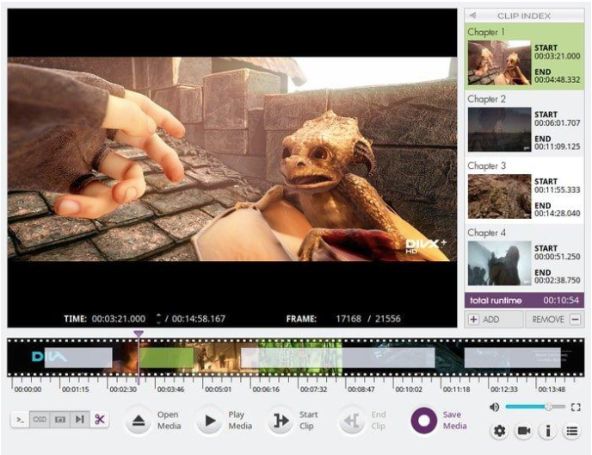Select Chapter 2 thumbnail
This screenshot has height=455, width=592.
(499, 130)
